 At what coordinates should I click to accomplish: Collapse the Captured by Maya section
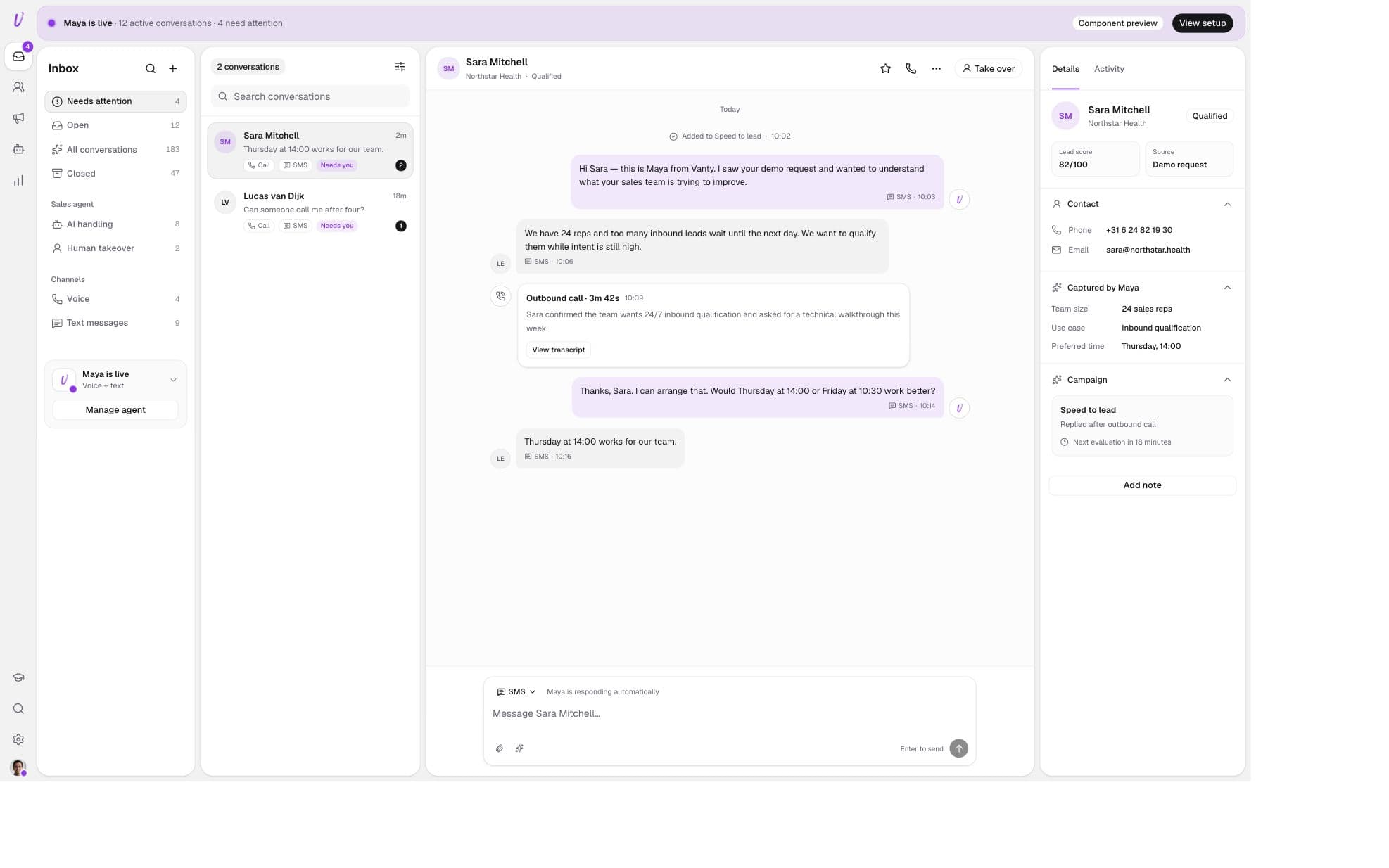[1227, 288]
